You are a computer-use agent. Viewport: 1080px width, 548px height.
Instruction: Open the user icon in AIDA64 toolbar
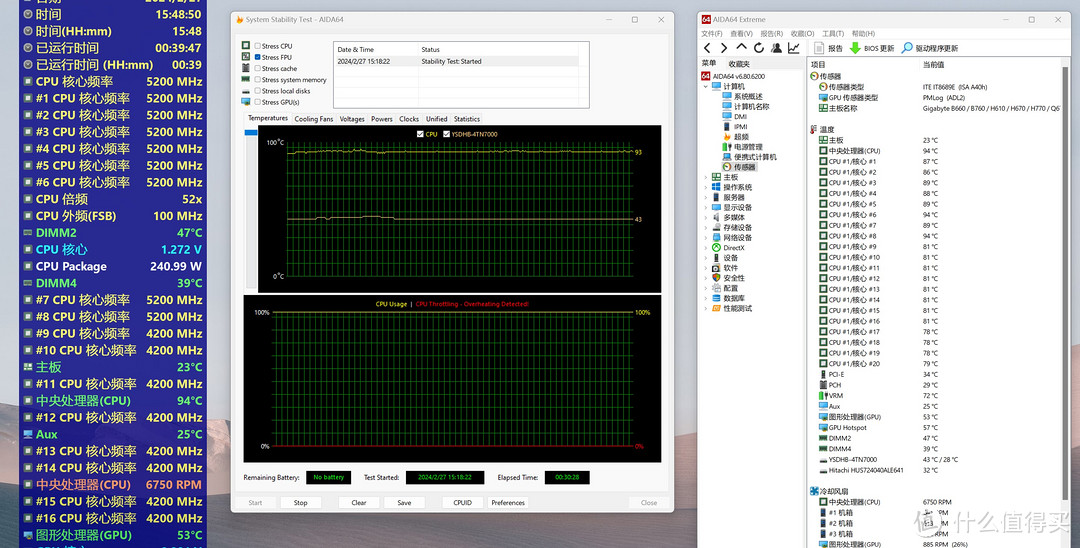click(776, 48)
